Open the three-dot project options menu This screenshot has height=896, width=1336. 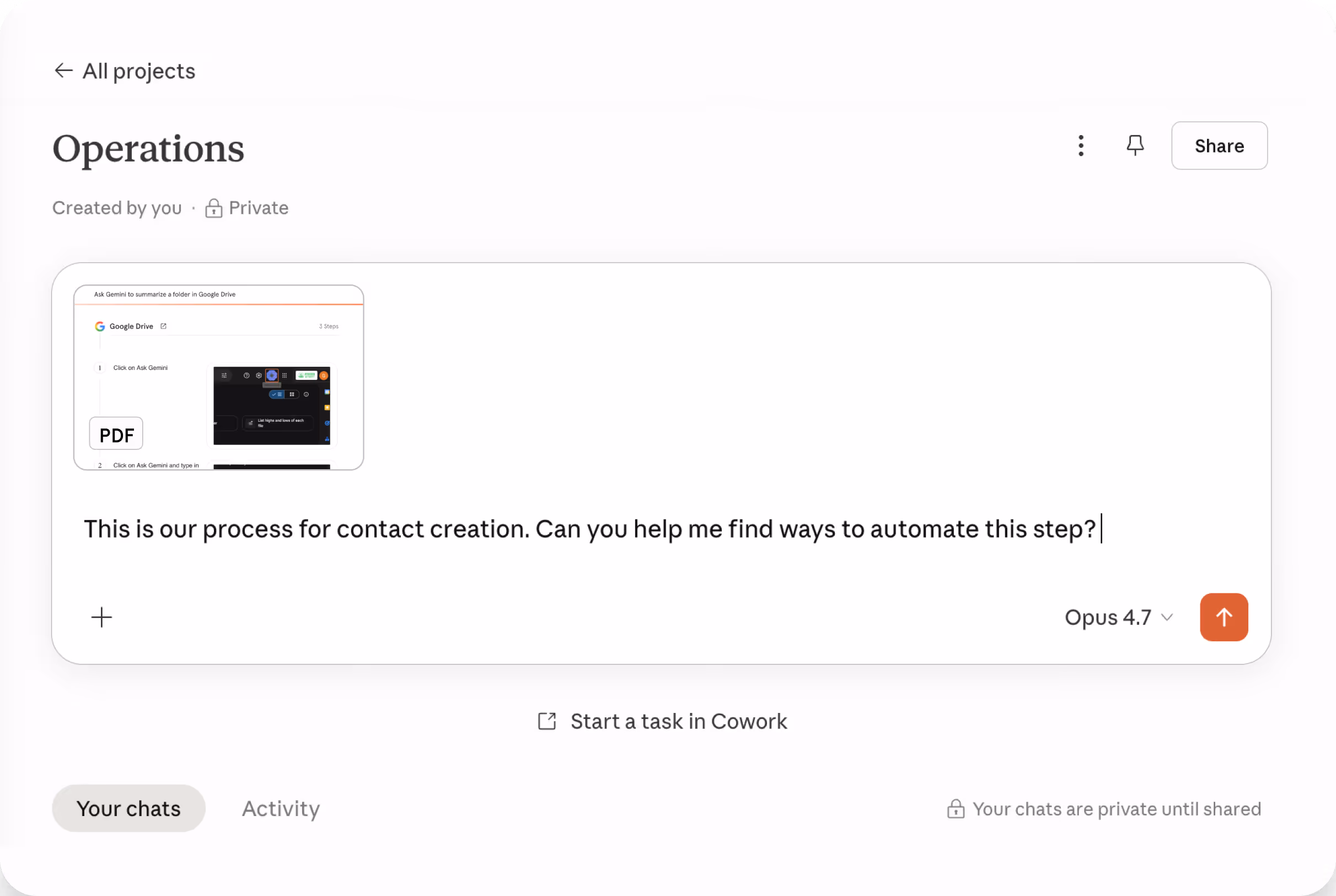(1081, 146)
